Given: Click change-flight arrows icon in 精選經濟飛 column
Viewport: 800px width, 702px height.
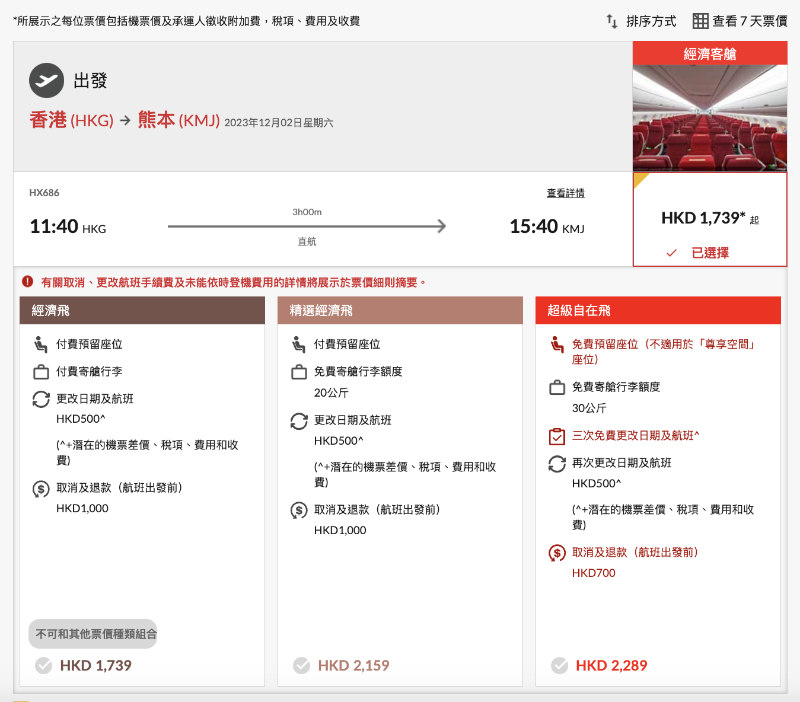Looking at the screenshot, I should [x=299, y=421].
